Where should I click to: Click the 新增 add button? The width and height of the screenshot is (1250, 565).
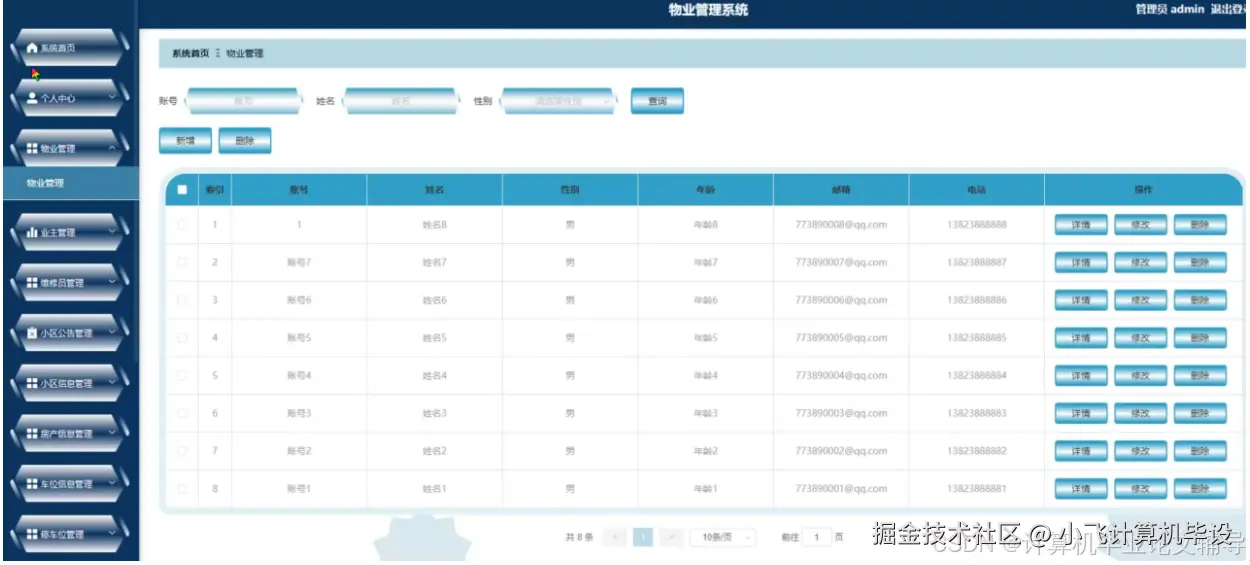click(185, 141)
